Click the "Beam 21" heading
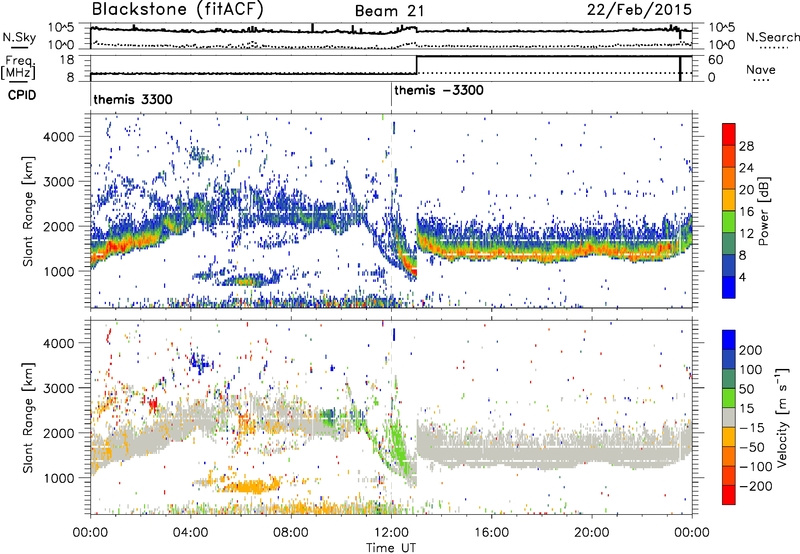Viewport: 800px width, 554px height. point(389,11)
